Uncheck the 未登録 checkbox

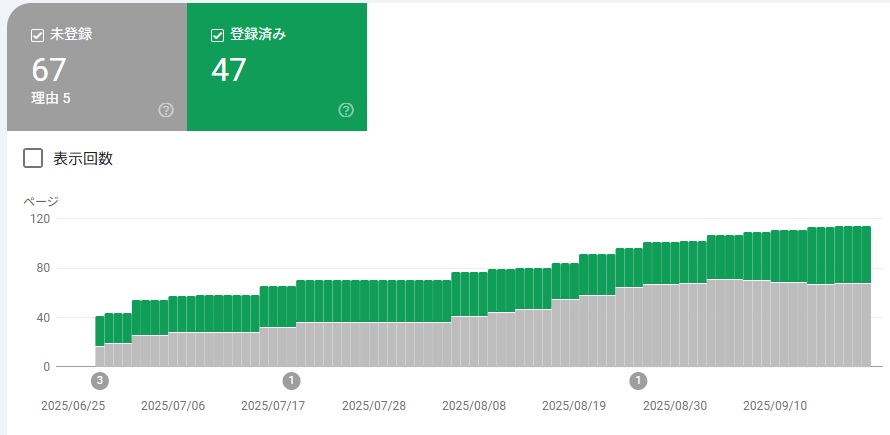38,36
